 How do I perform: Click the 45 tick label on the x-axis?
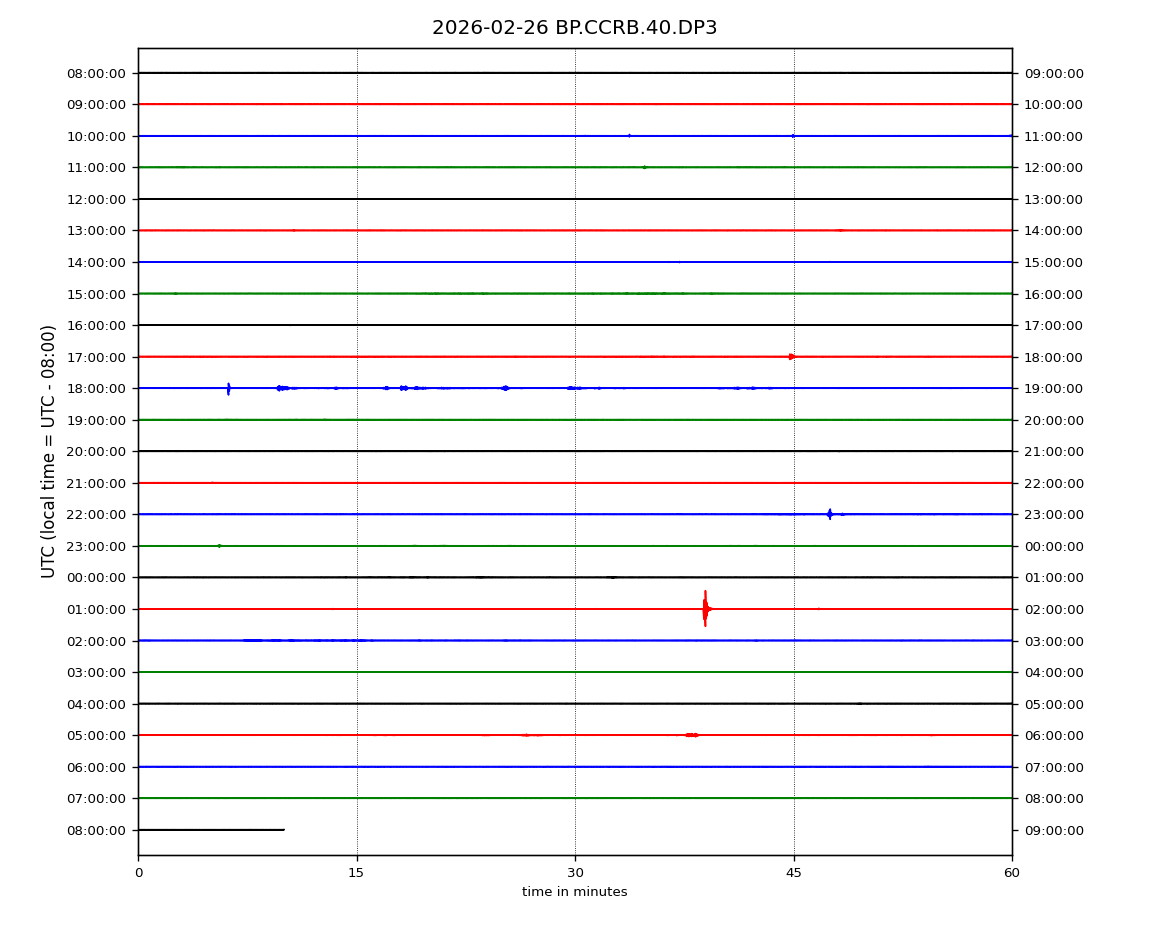(794, 873)
